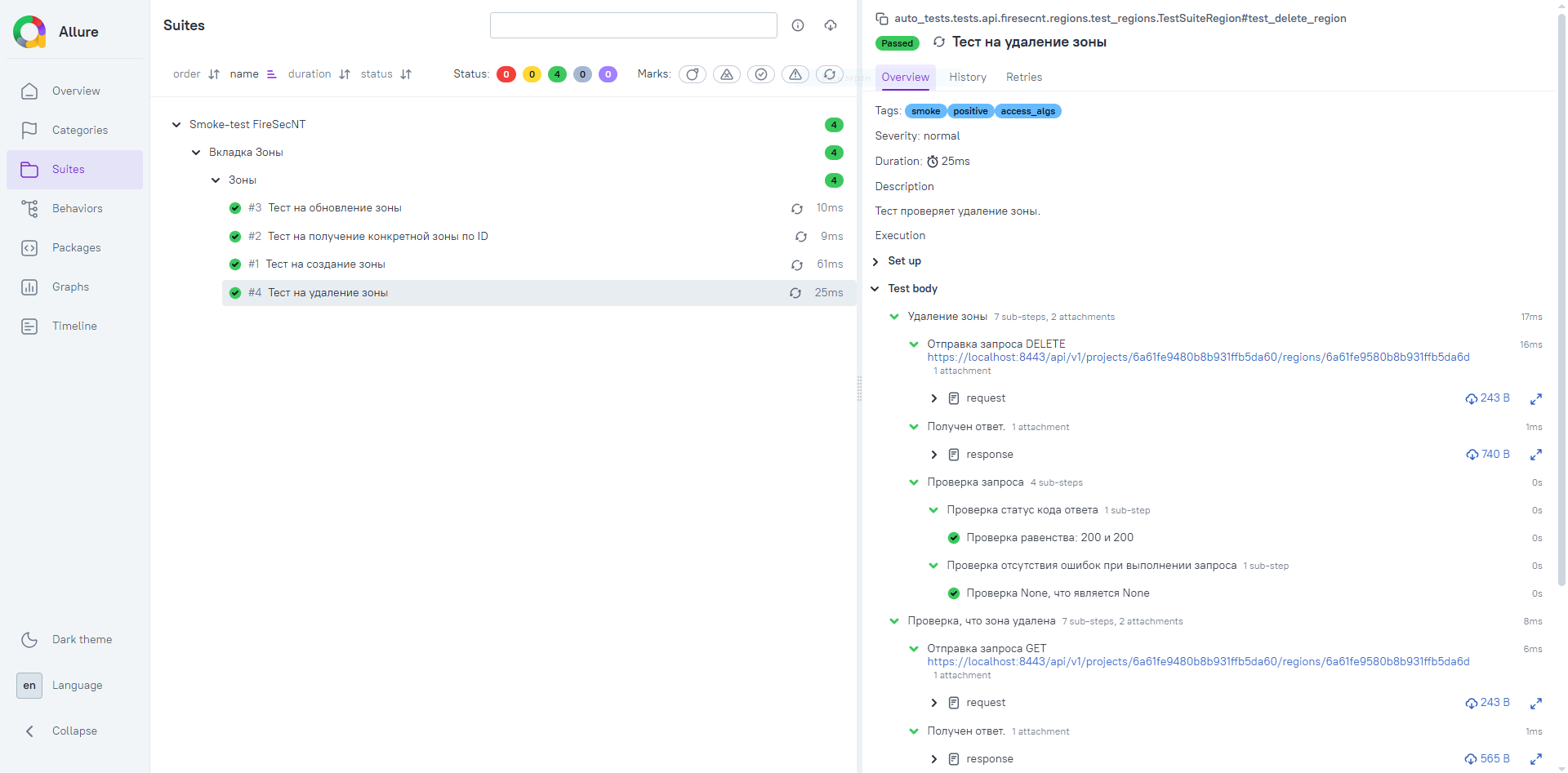Collapse the sidebar menu
The width and height of the screenshot is (1568, 773).
pyautogui.click(x=75, y=731)
